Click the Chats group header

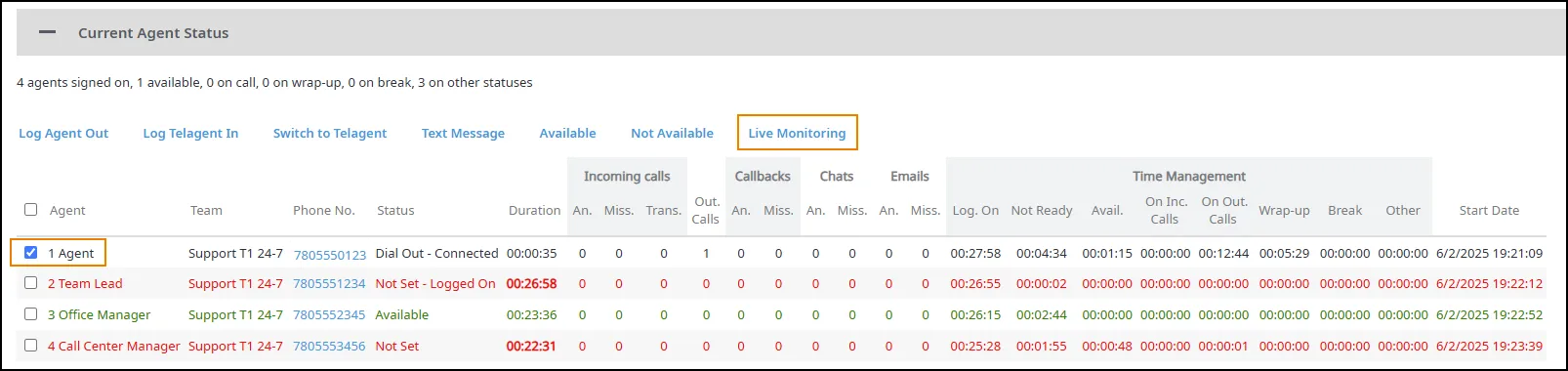(837, 177)
